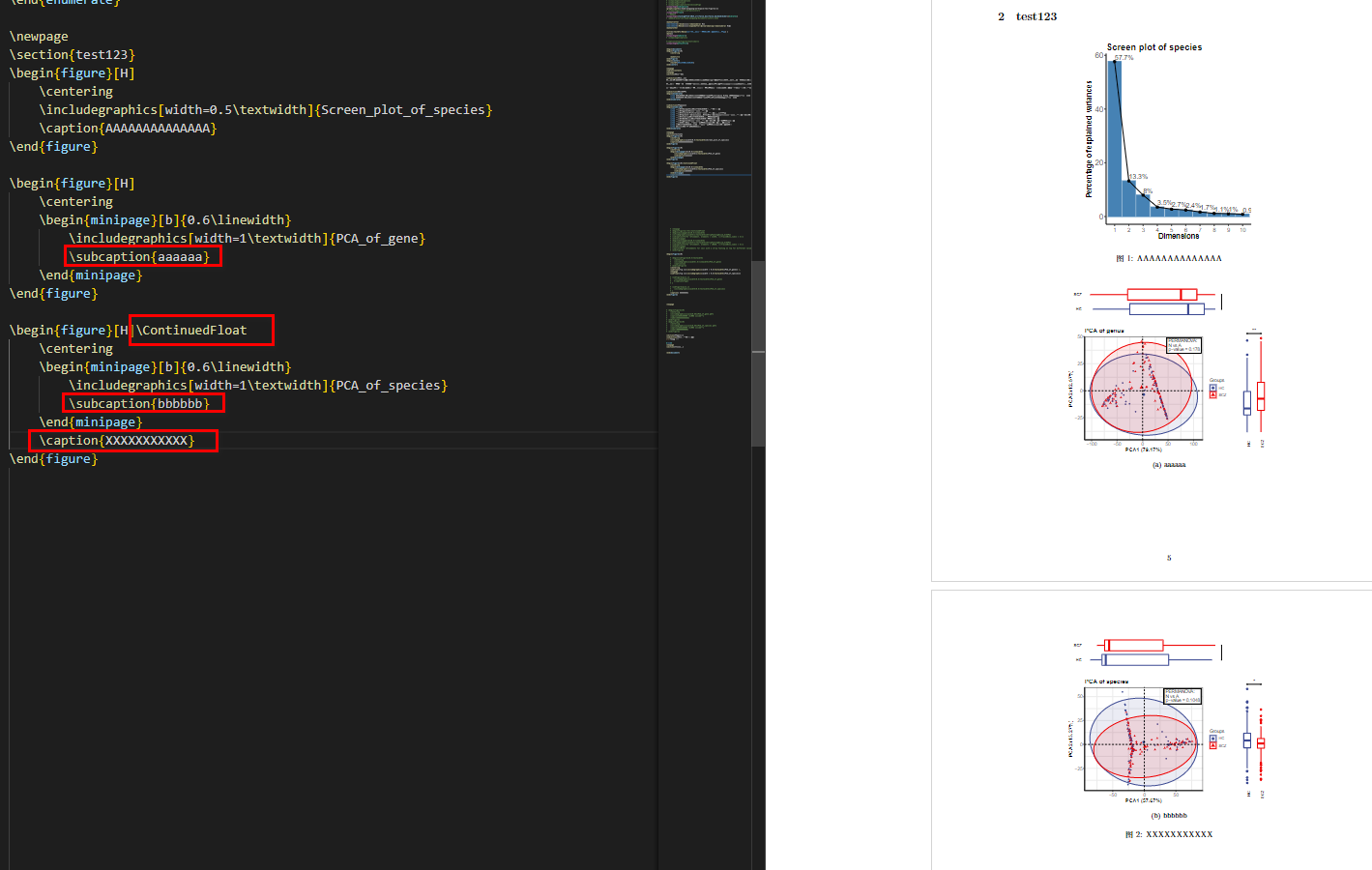
Task: Click the PCA_of_gene includegraphics line
Action: (x=247, y=238)
